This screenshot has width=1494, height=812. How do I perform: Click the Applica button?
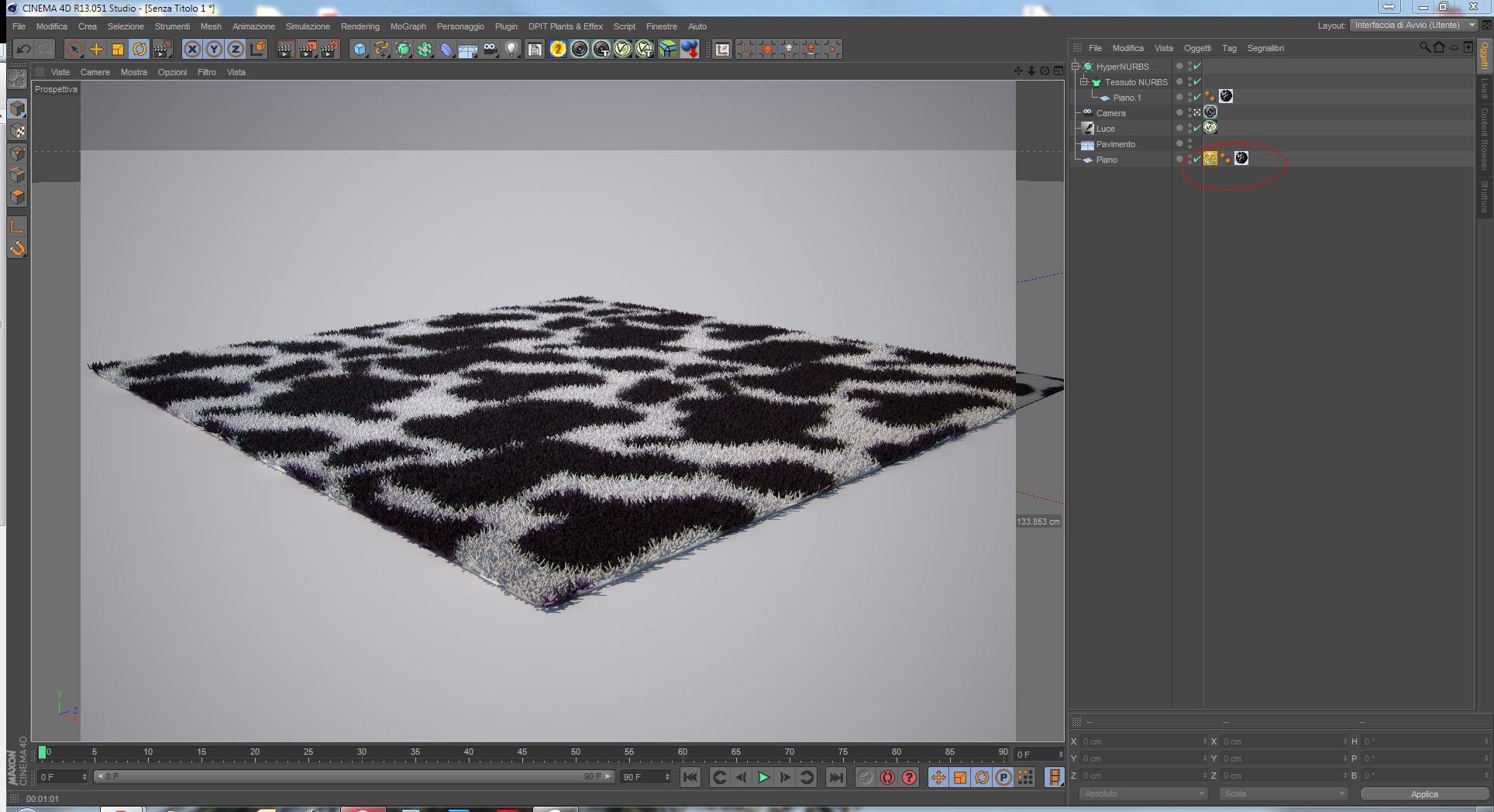(1423, 794)
